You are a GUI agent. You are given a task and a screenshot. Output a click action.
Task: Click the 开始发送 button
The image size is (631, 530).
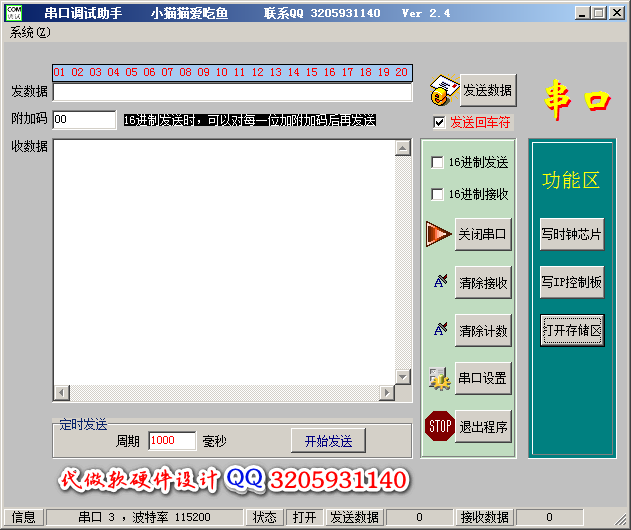point(328,441)
